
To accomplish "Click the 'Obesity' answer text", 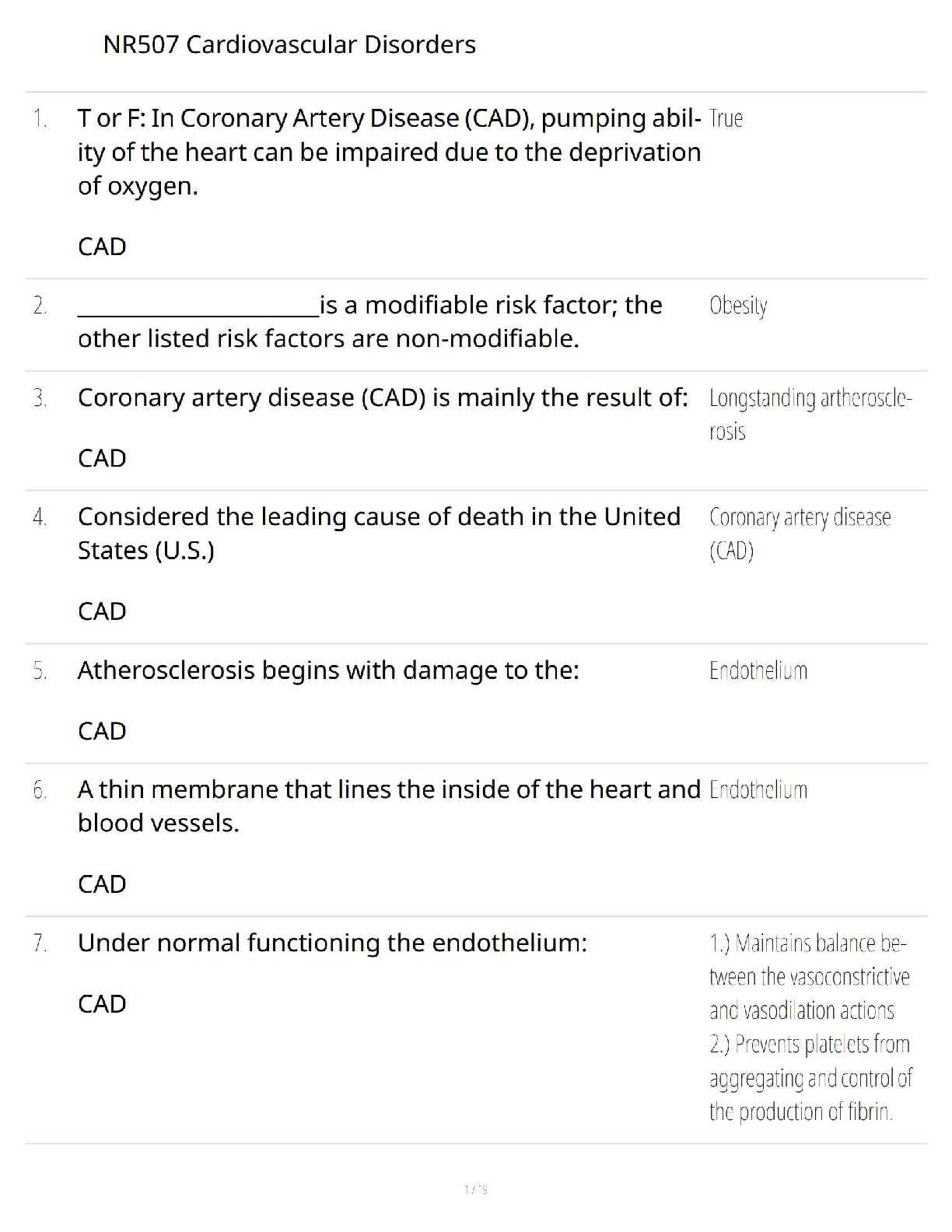I will (737, 306).
